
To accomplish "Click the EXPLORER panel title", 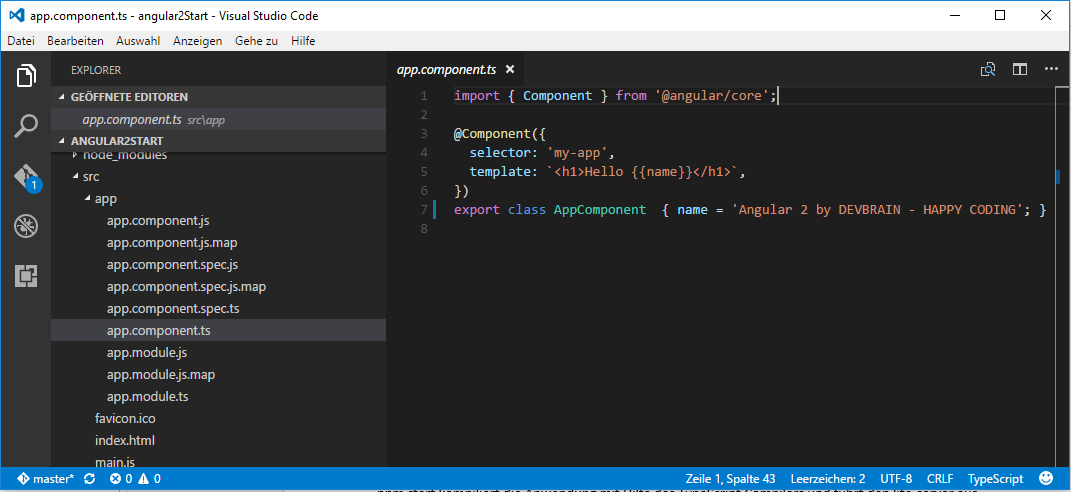I will tap(96, 70).
